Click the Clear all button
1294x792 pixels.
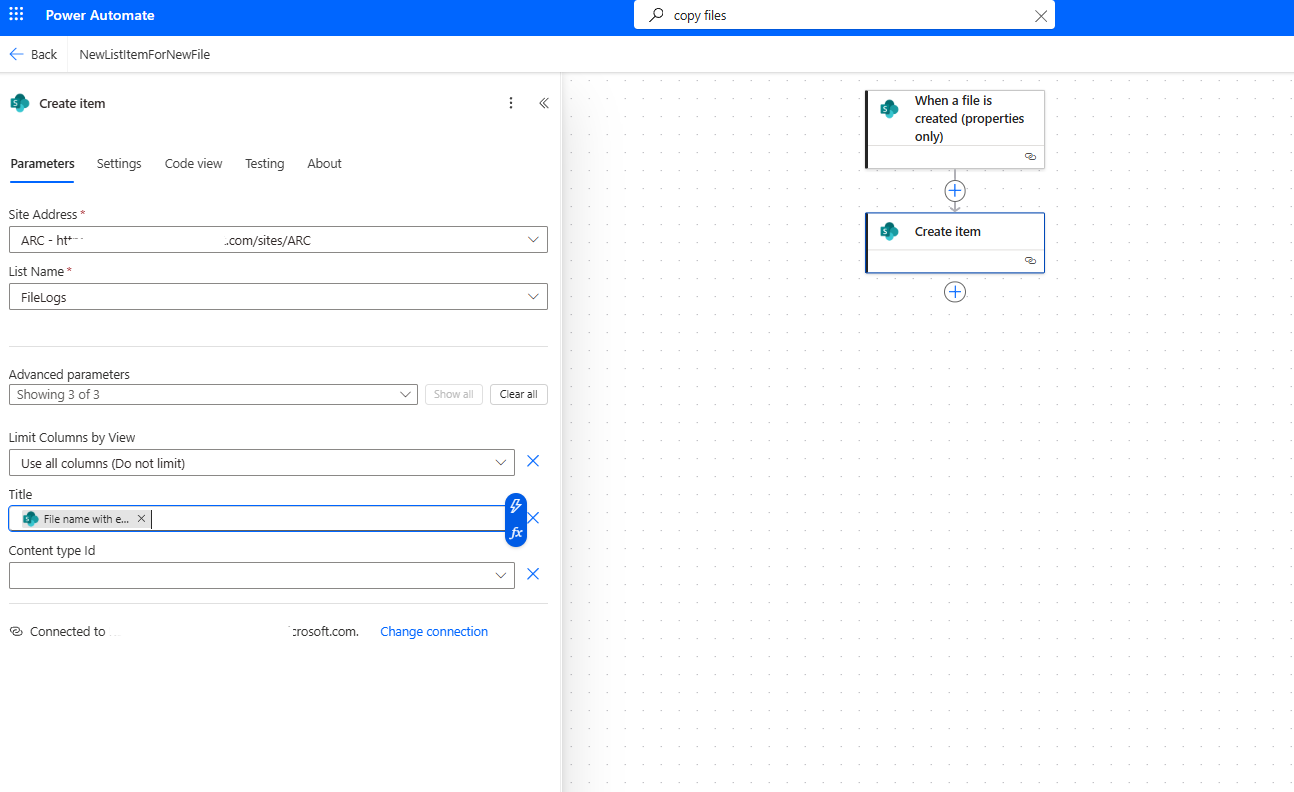518,395
